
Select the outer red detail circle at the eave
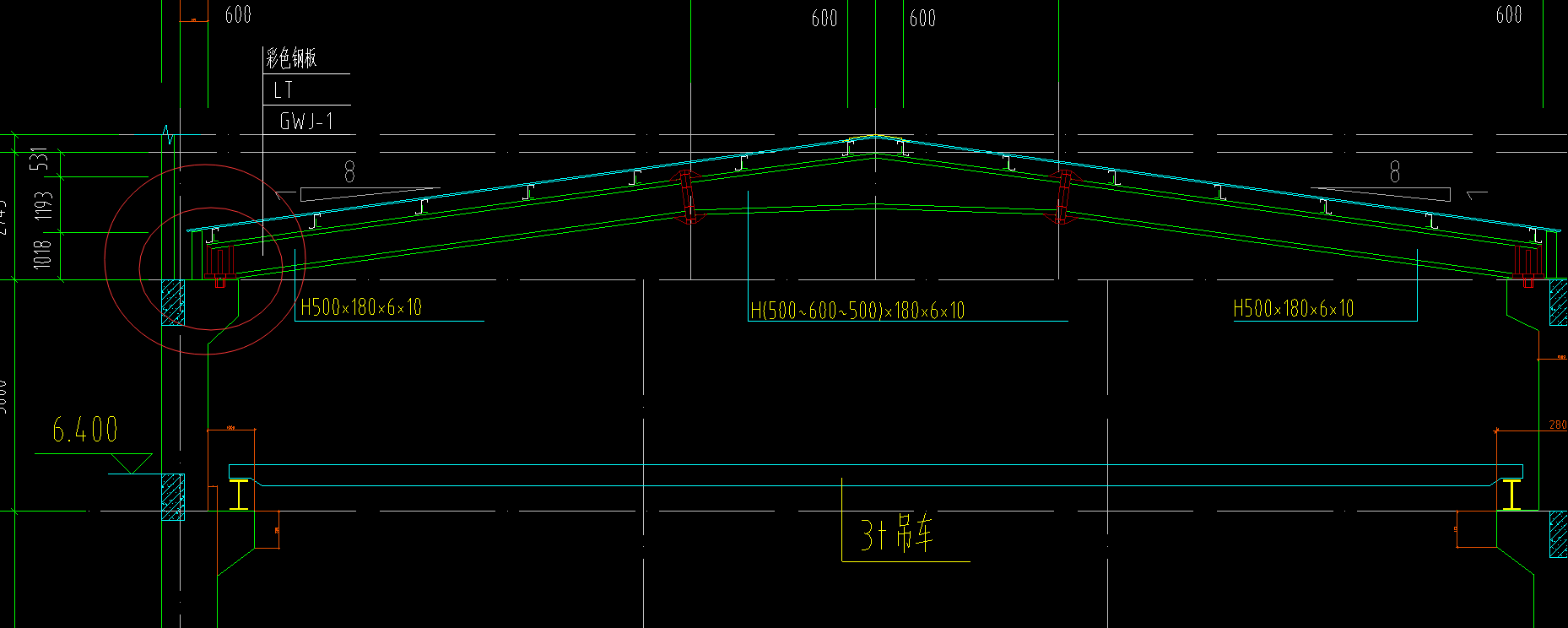coord(205,259)
